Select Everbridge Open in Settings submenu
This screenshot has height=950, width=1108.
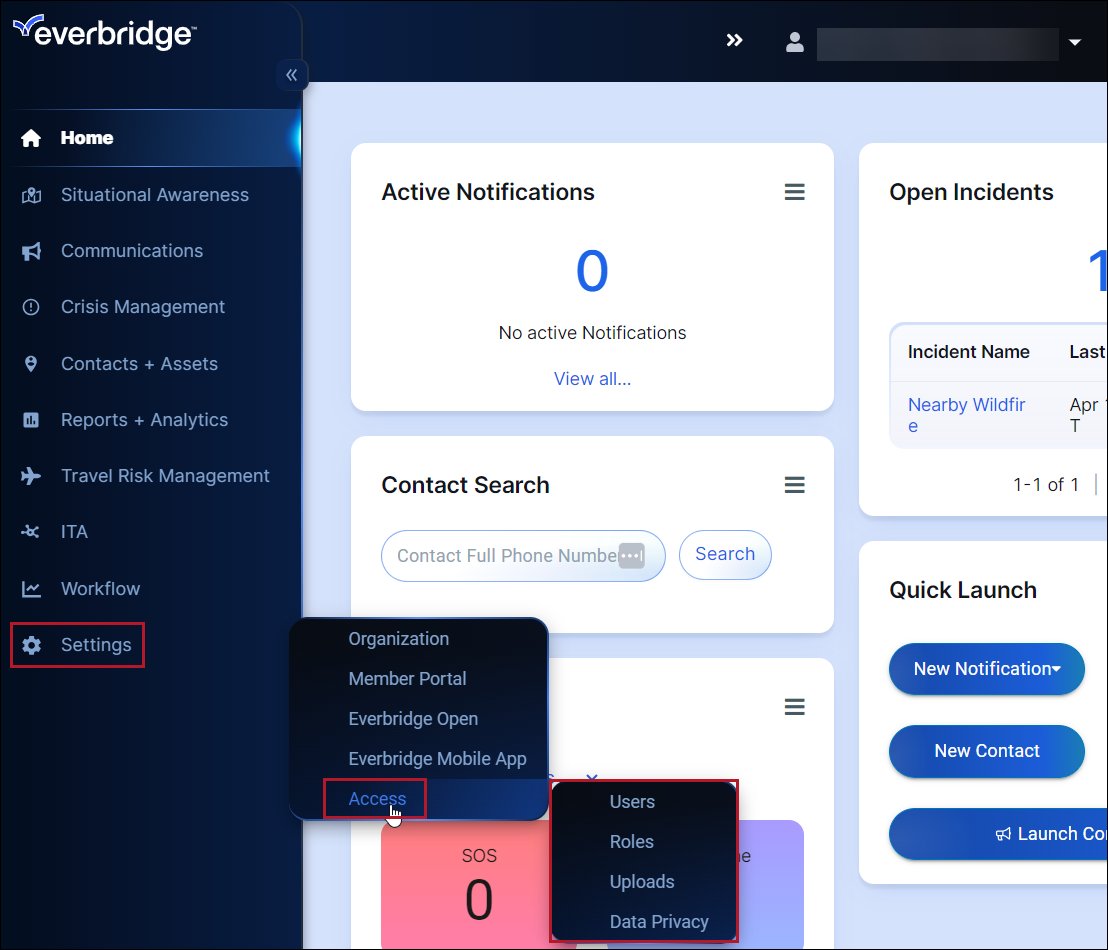[413, 719]
